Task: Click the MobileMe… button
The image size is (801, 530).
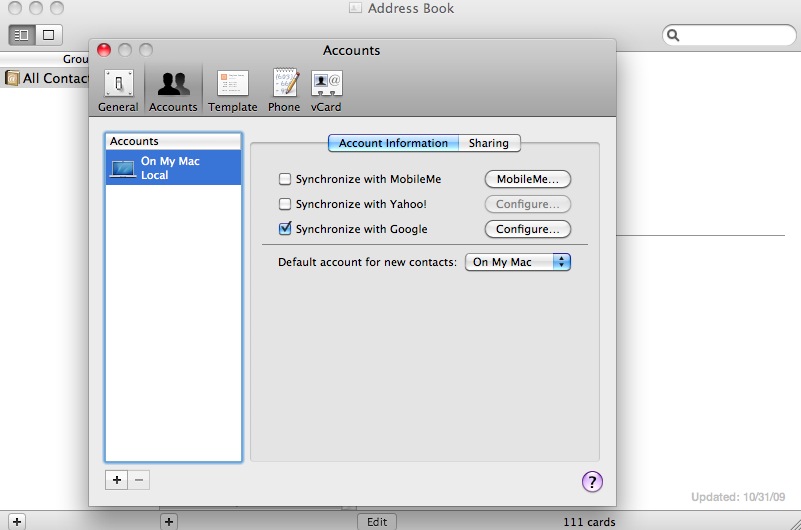Action: (x=527, y=179)
